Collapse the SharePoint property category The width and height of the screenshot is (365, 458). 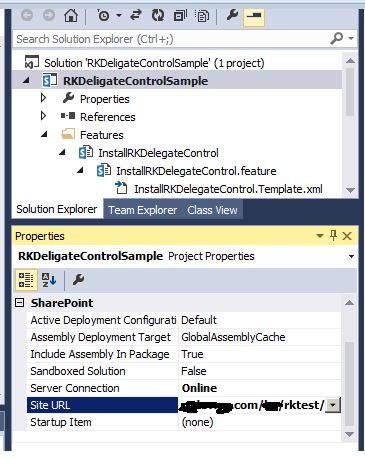[20, 303]
